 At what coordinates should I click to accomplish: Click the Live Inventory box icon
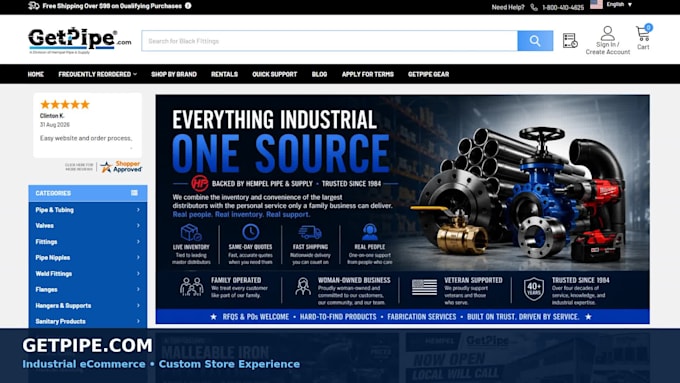click(x=191, y=232)
